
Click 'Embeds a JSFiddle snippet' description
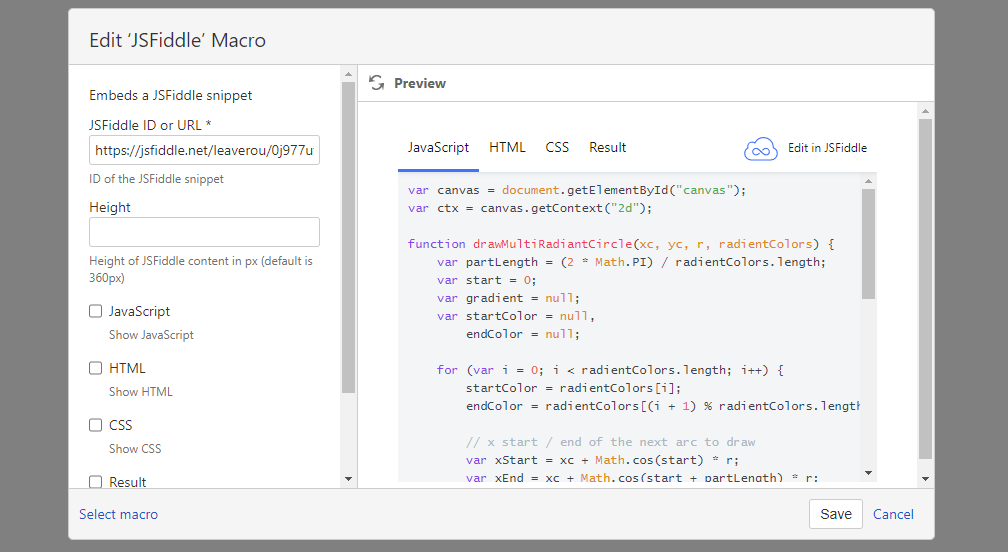(170, 95)
